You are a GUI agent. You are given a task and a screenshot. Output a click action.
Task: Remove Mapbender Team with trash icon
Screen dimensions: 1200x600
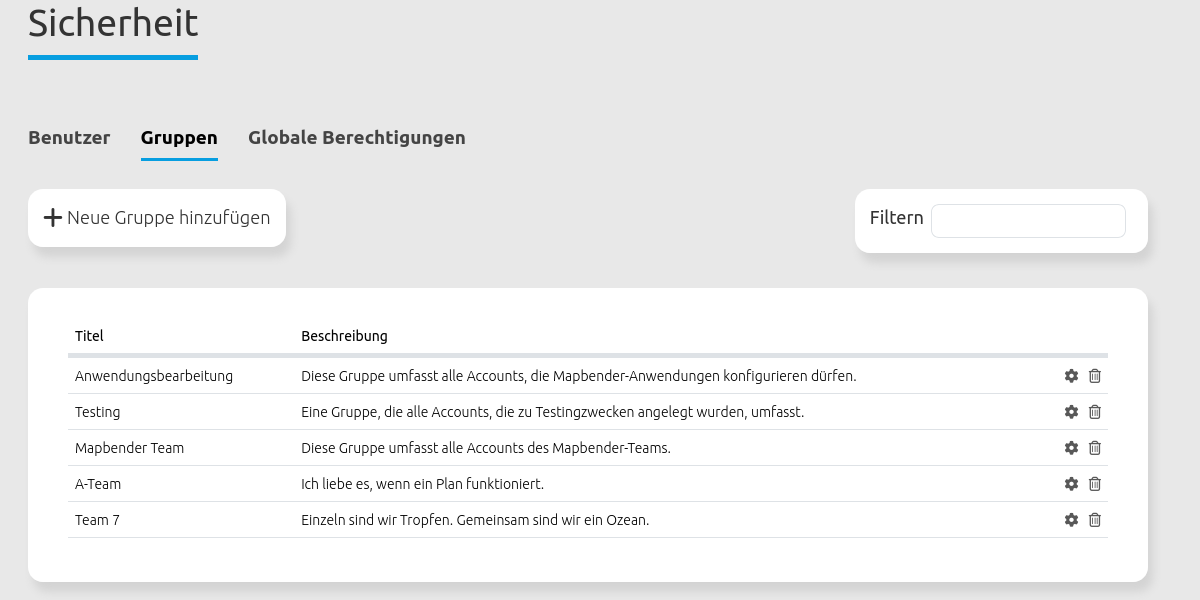point(1095,448)
